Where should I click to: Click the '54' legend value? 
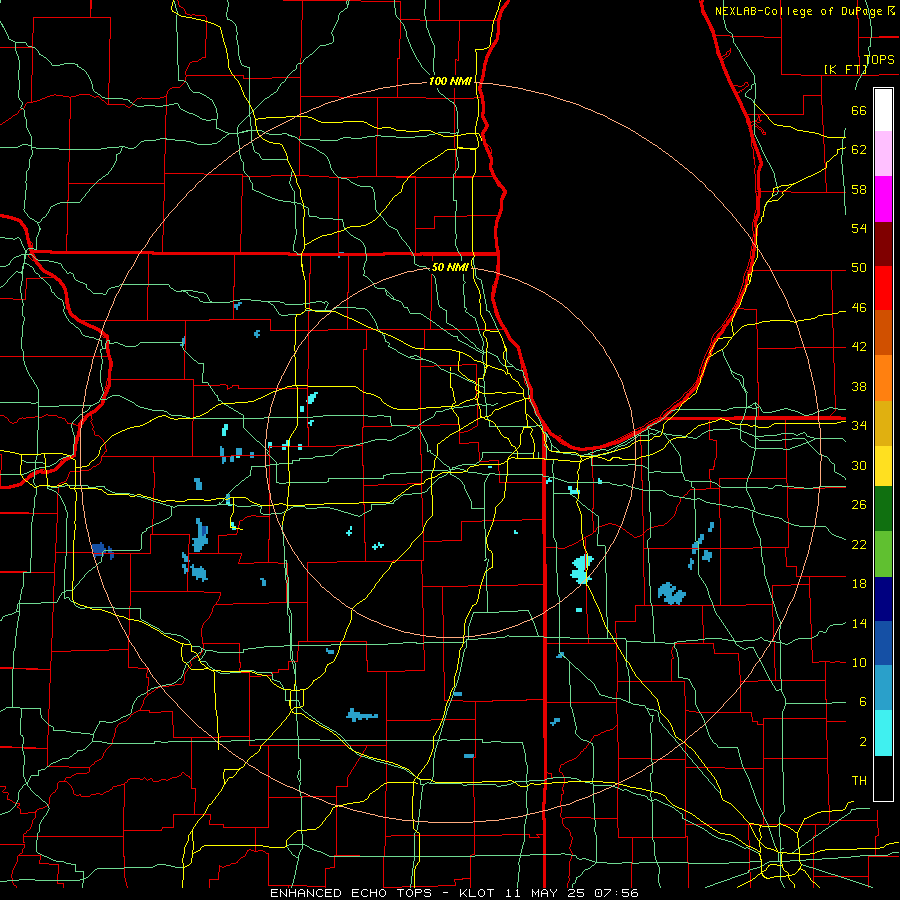(859, 228)
